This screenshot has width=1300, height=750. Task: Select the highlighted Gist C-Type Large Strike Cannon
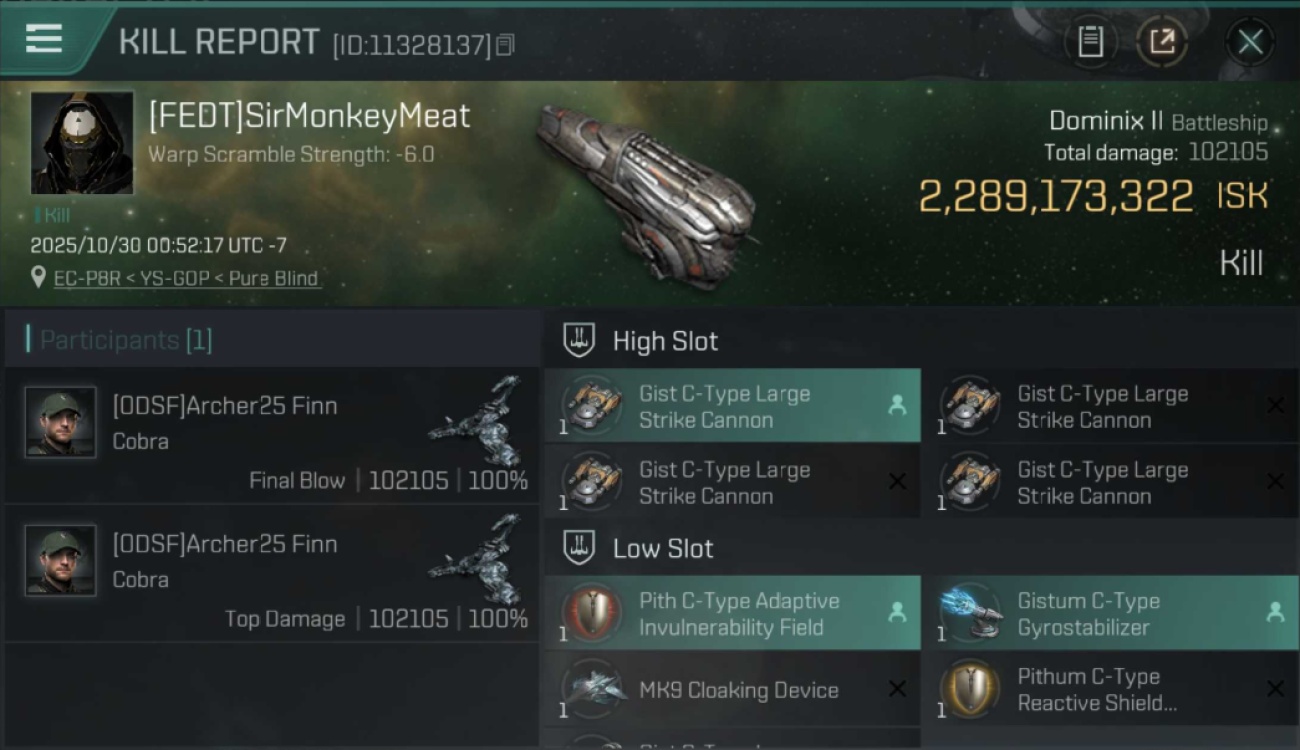pyautogui.click(x=732, y=407)
